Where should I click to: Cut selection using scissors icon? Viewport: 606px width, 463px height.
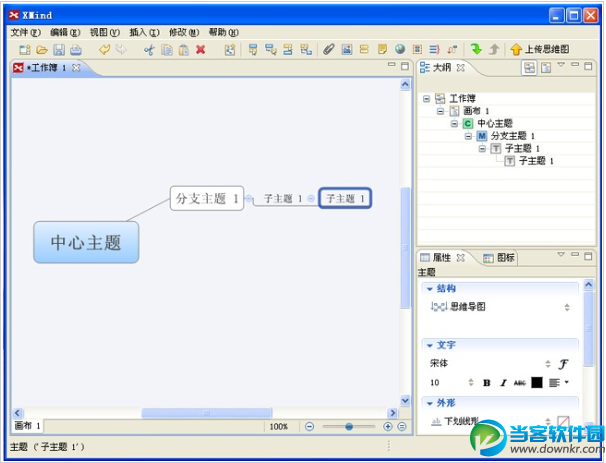click(x=149, y=50)
